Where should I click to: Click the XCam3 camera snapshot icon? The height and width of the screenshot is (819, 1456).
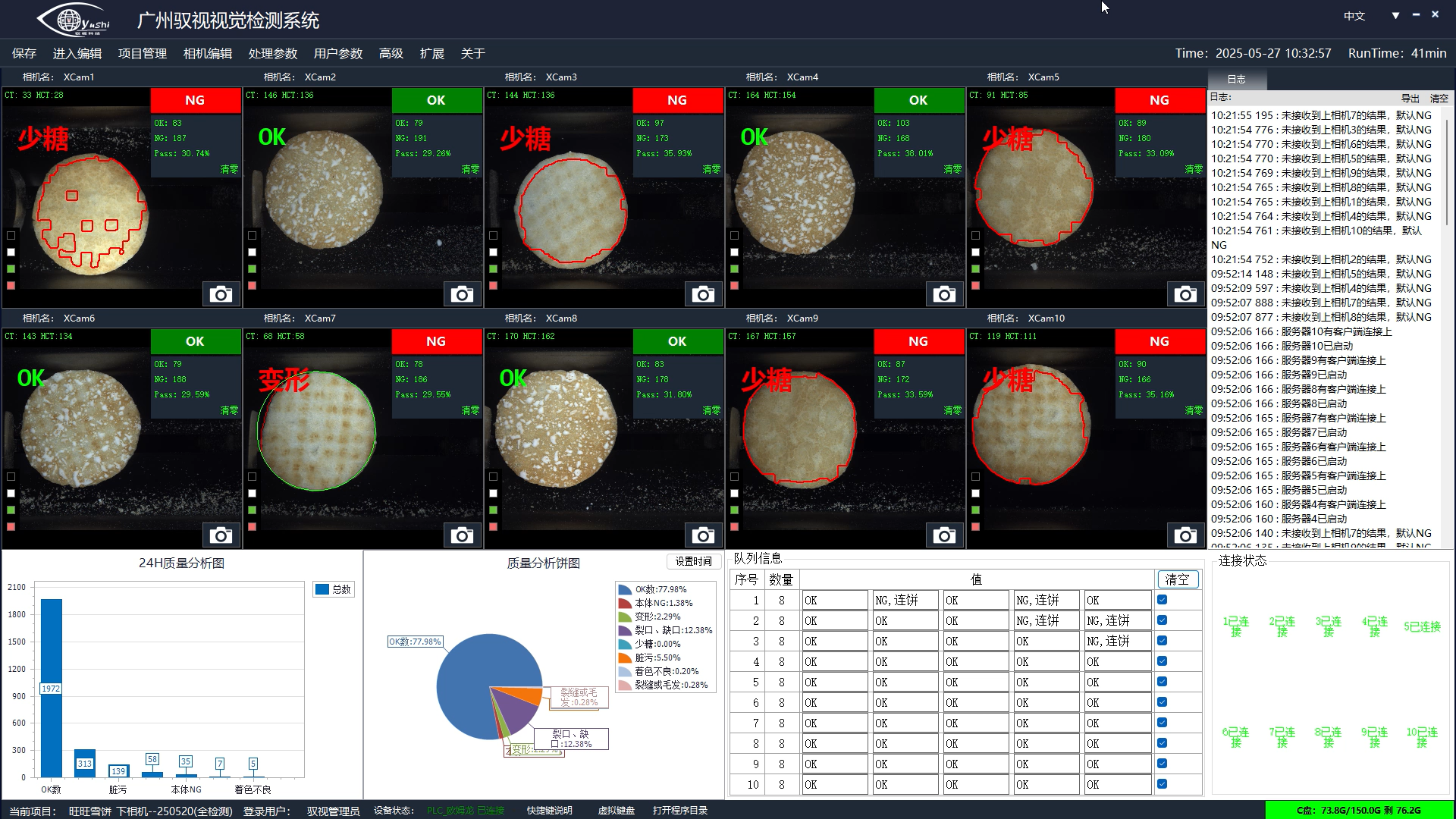[703, 294]
